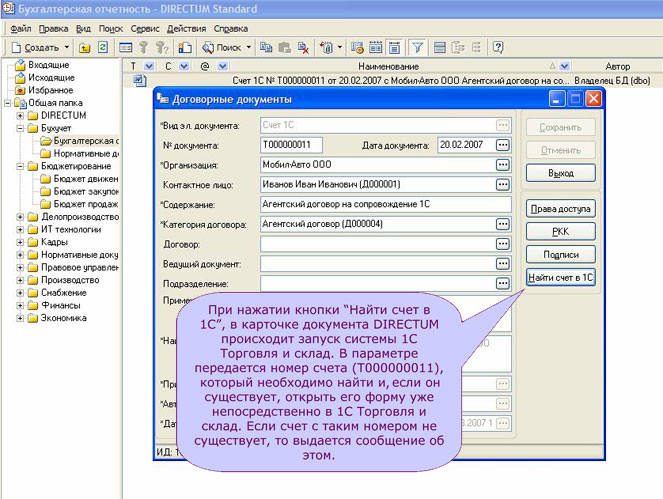
Task: Delete item using red X toolbar icon
Action: point(303,47)
